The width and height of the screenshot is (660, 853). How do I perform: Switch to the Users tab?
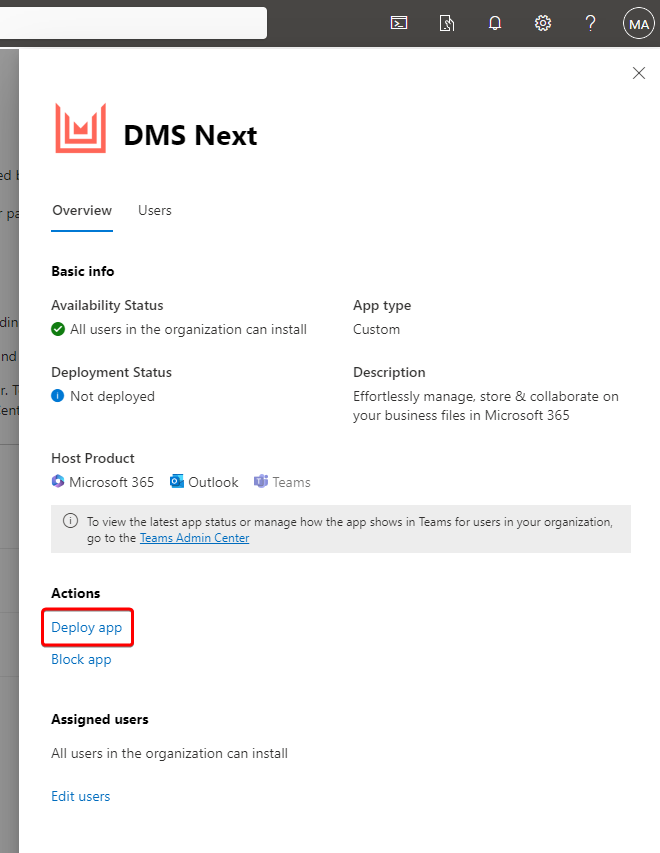[x=154, y=211]
